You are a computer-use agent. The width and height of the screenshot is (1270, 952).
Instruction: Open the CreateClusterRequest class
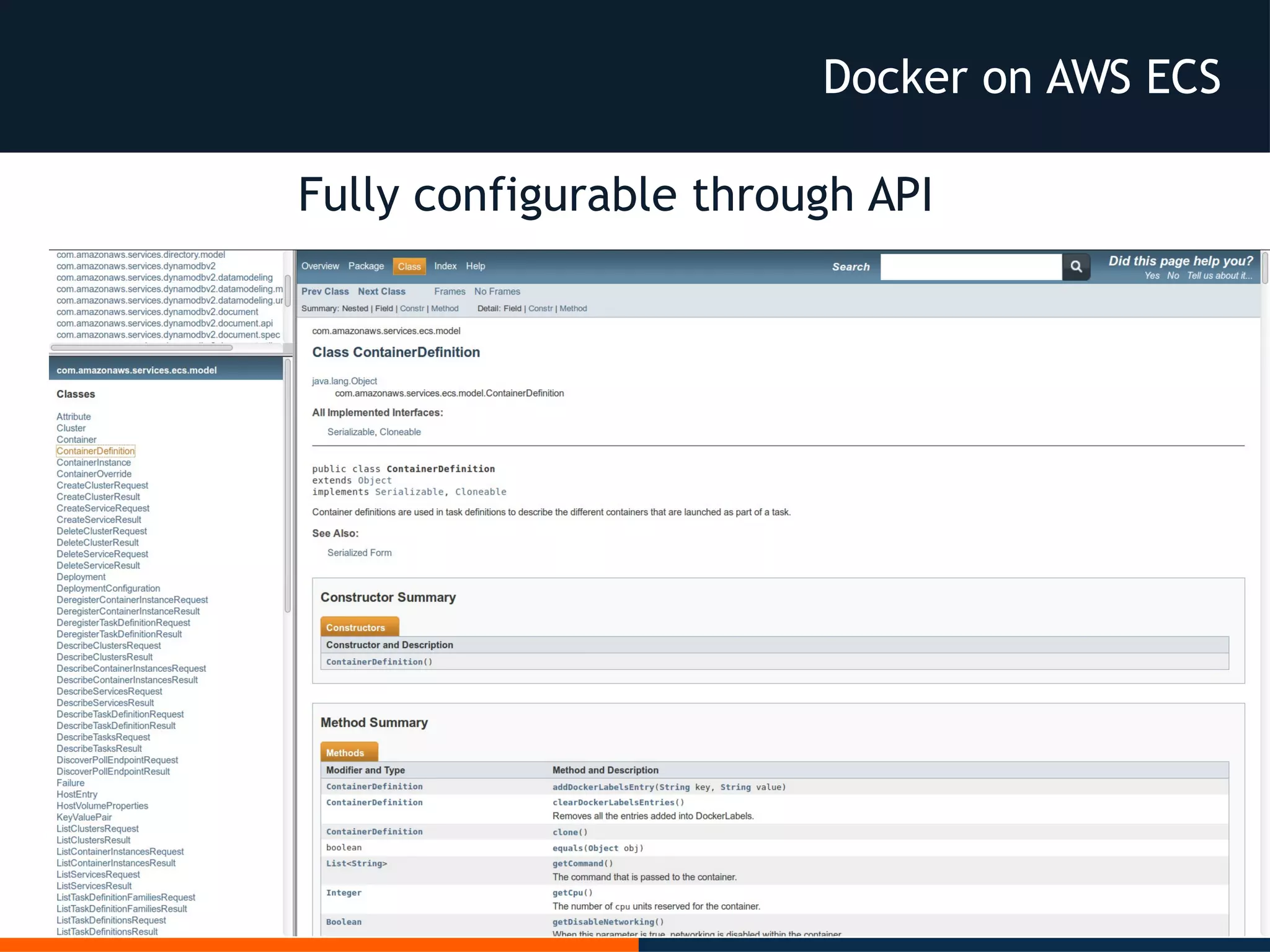click(x=102, y=486)
